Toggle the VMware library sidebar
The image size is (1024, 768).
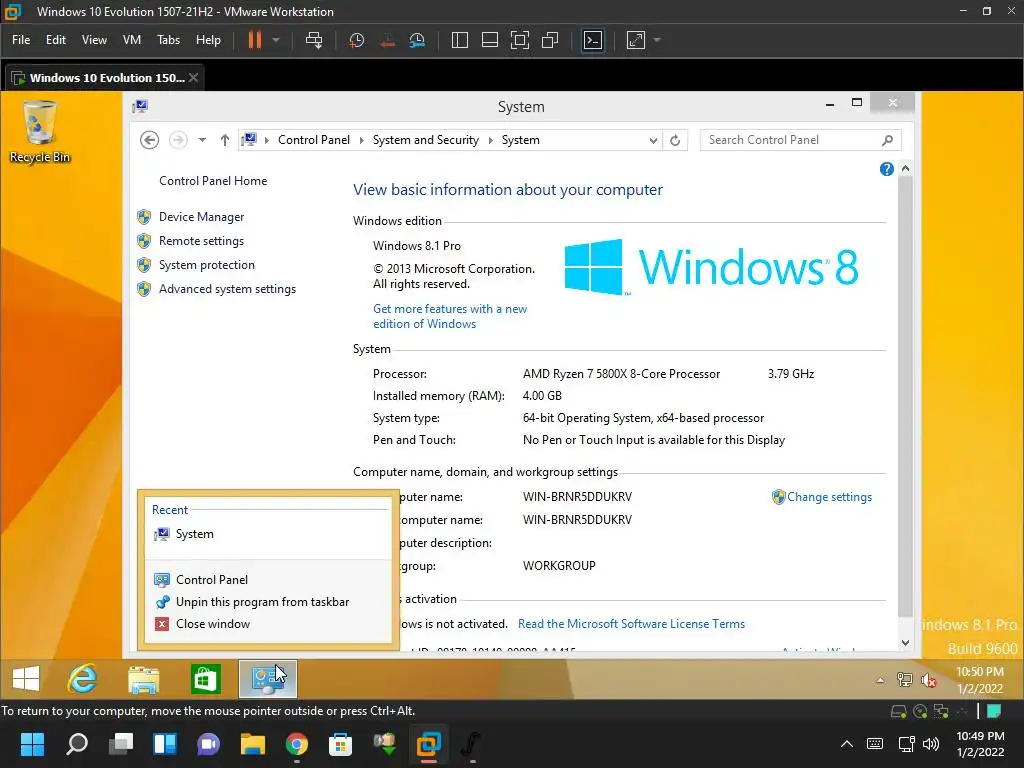click(x=460, y=40)
